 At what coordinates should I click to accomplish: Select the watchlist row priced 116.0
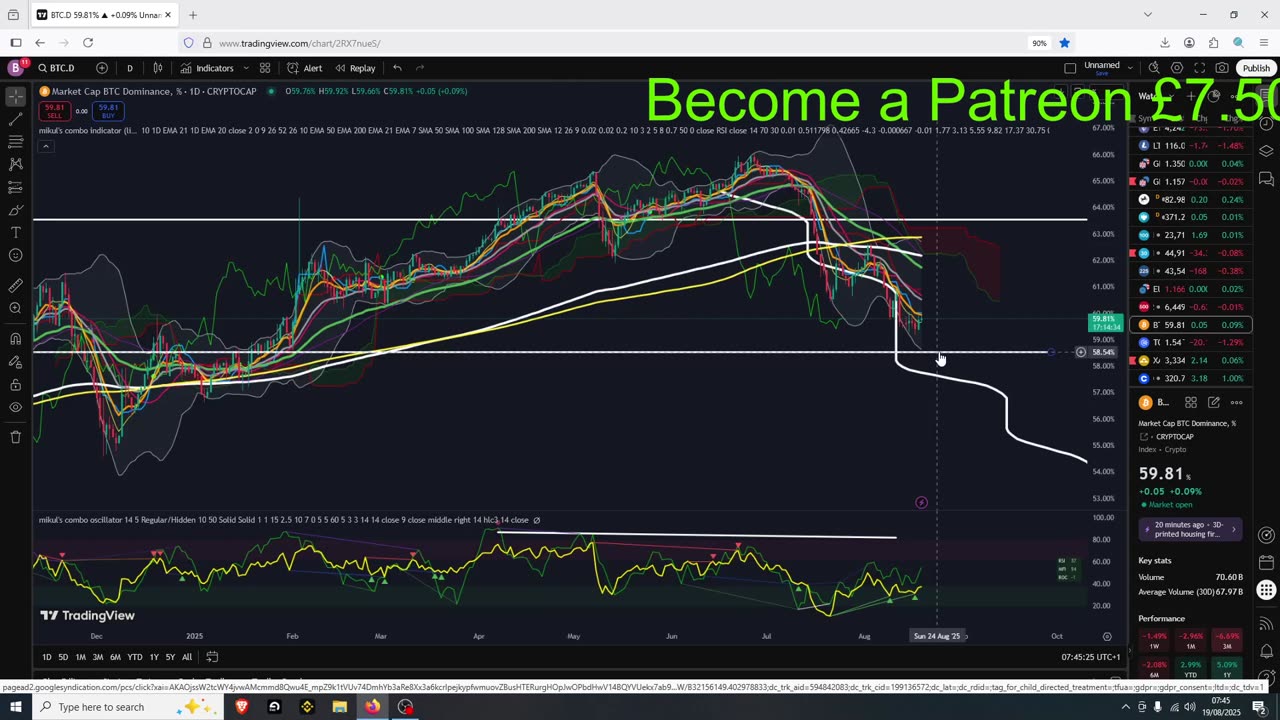tap(1189, 145)
